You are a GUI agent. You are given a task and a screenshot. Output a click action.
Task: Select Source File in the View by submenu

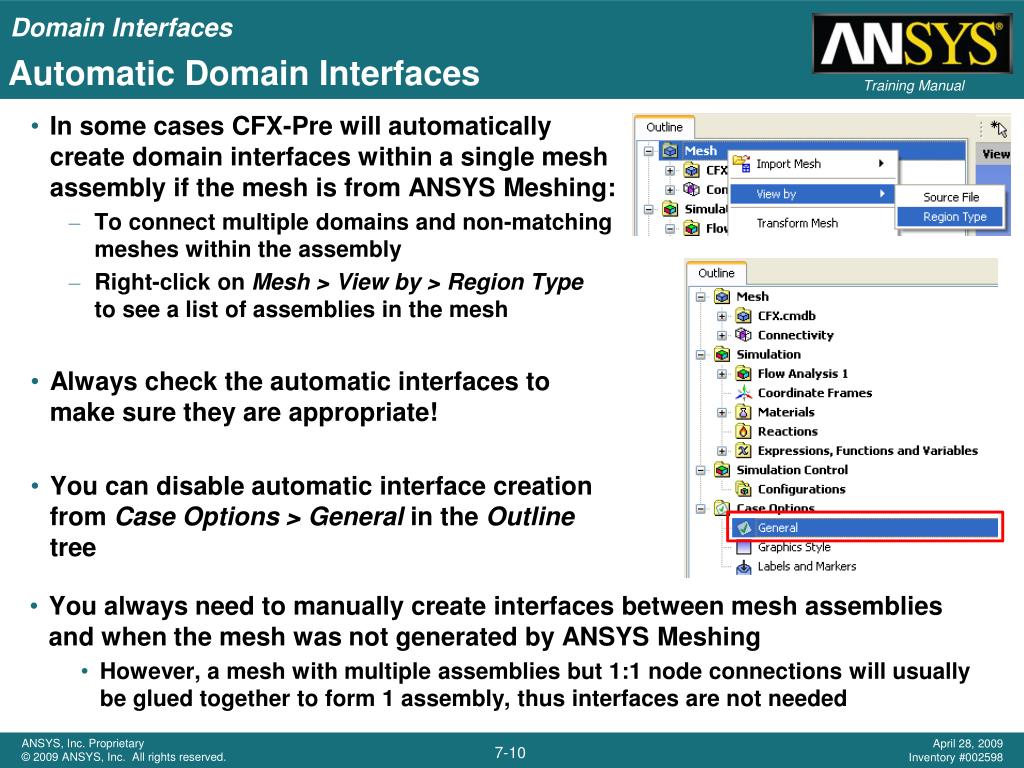pos(951,197)
